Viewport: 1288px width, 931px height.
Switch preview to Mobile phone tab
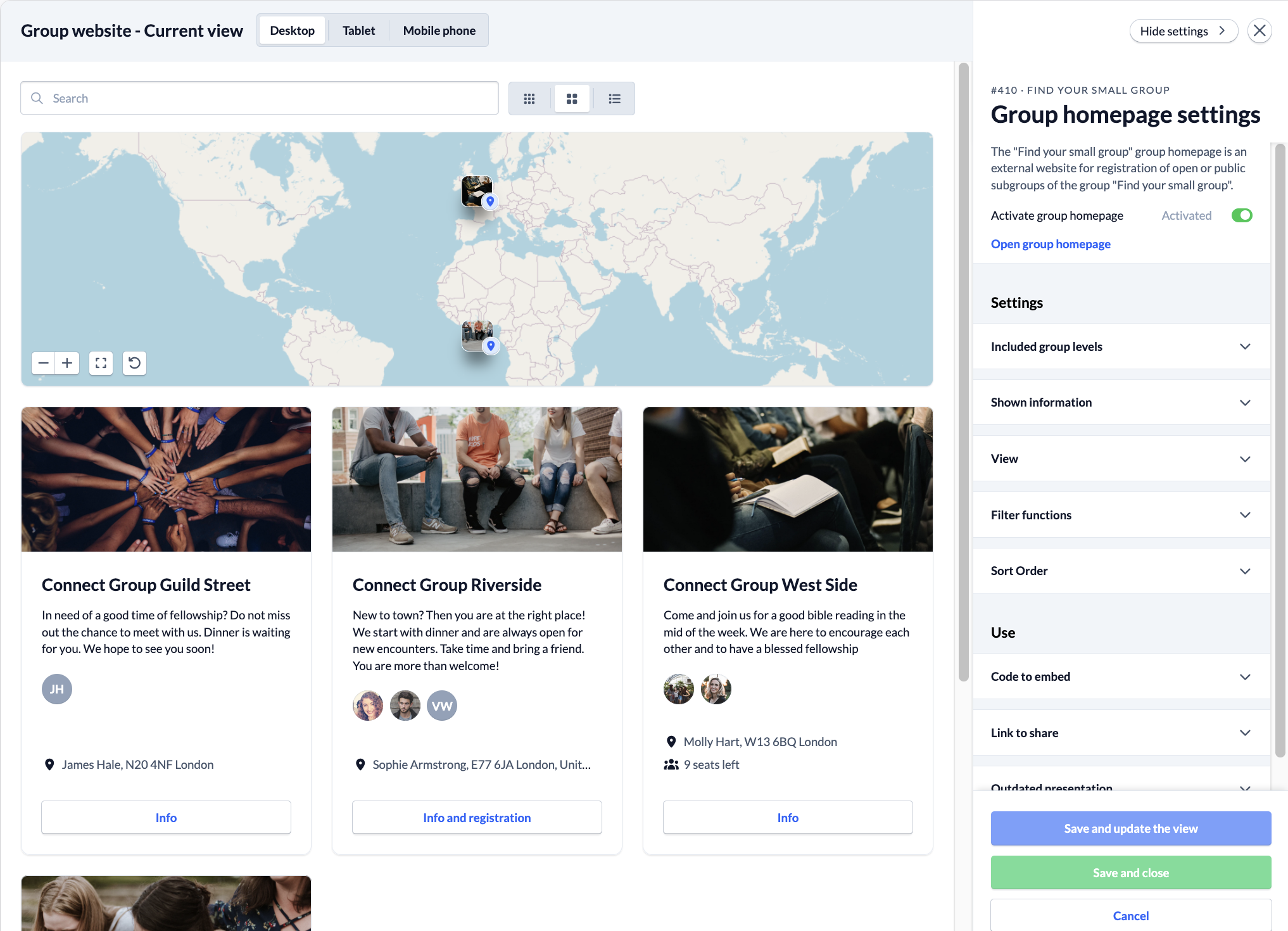439,30
